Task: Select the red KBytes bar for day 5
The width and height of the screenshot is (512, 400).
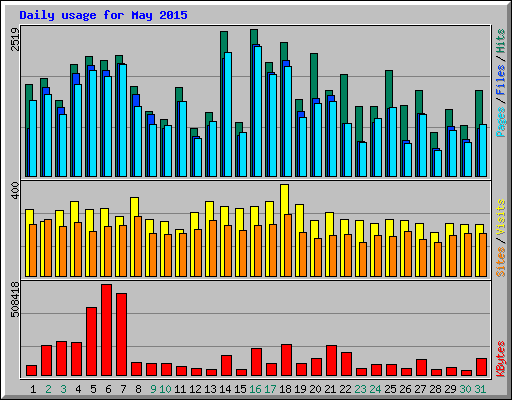Action: 92,342
